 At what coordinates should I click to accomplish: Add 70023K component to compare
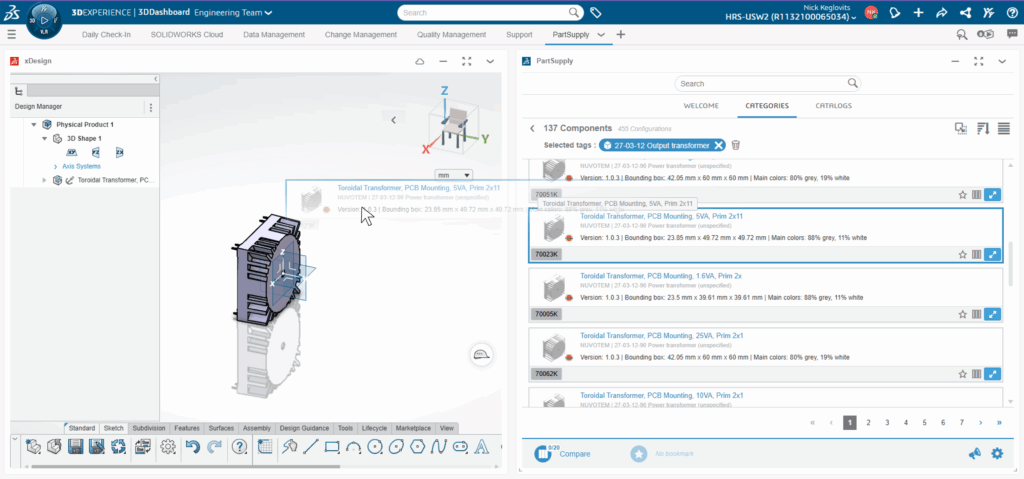[x=977, y=254]
